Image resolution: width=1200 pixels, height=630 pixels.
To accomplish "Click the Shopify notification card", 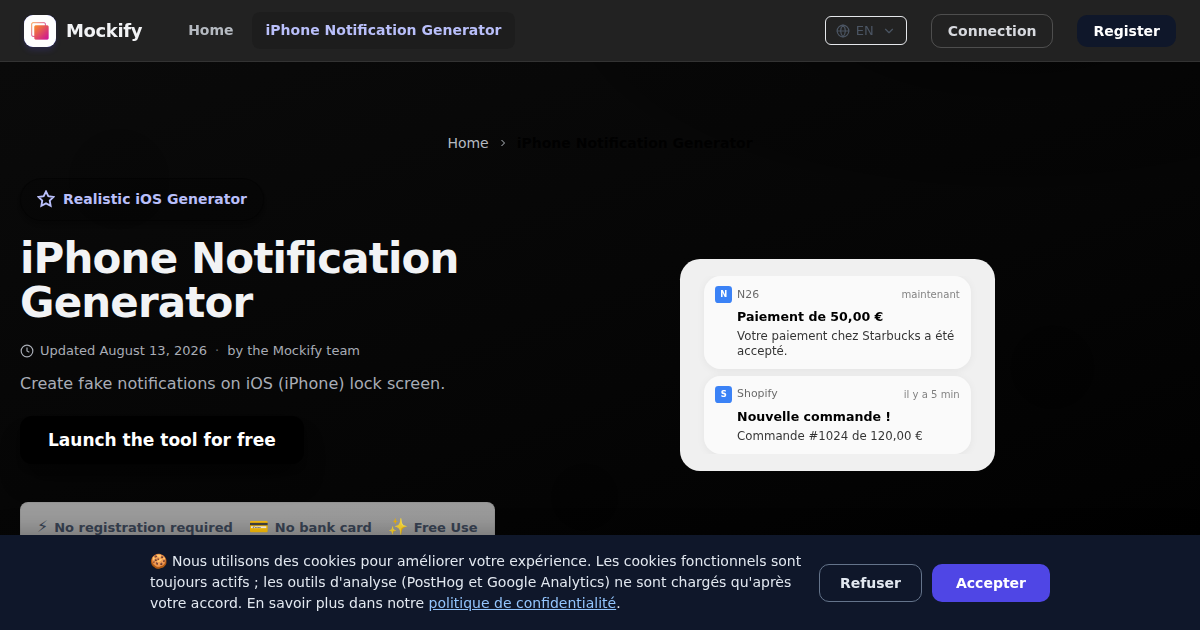I will [x=837, y=415].
